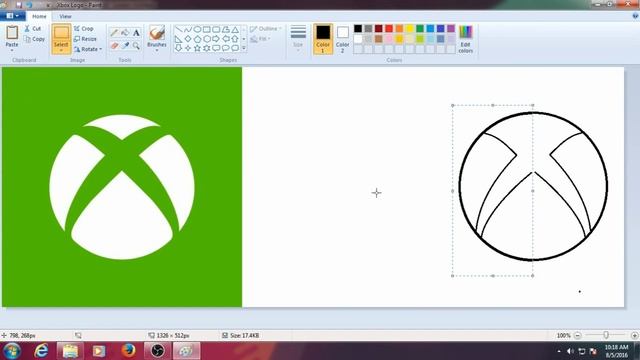The height and width of the screenshot is (360, 640).
Task: Choose the Down arrow shape
Action: [178, 48]
